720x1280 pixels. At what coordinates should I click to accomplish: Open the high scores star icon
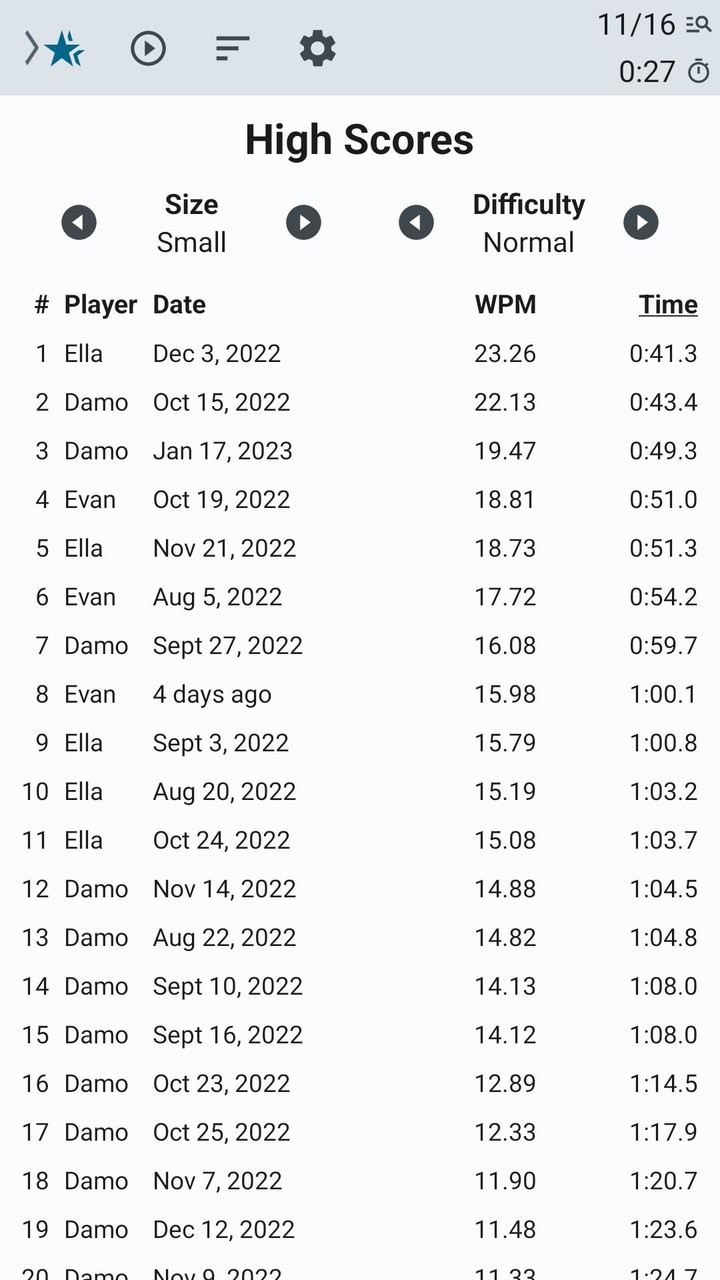pos(62,48)
